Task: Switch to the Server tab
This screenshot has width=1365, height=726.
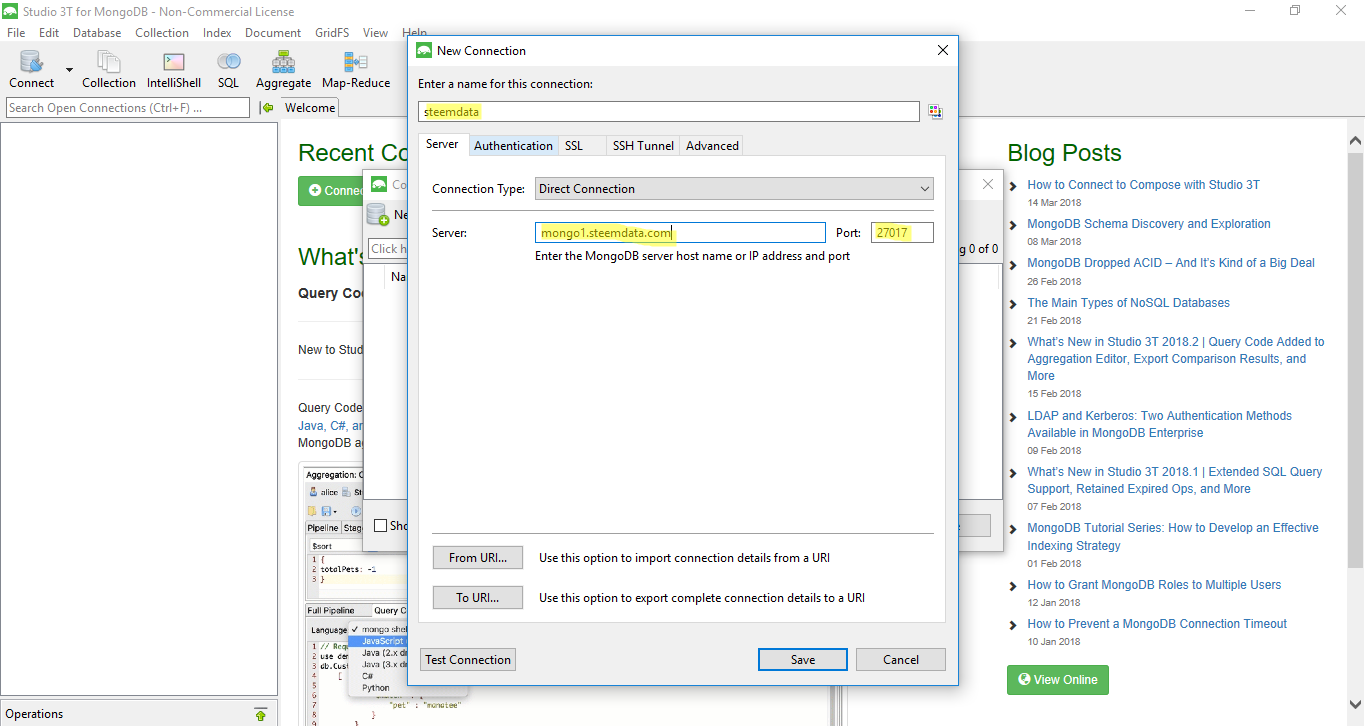Action: 442,144
